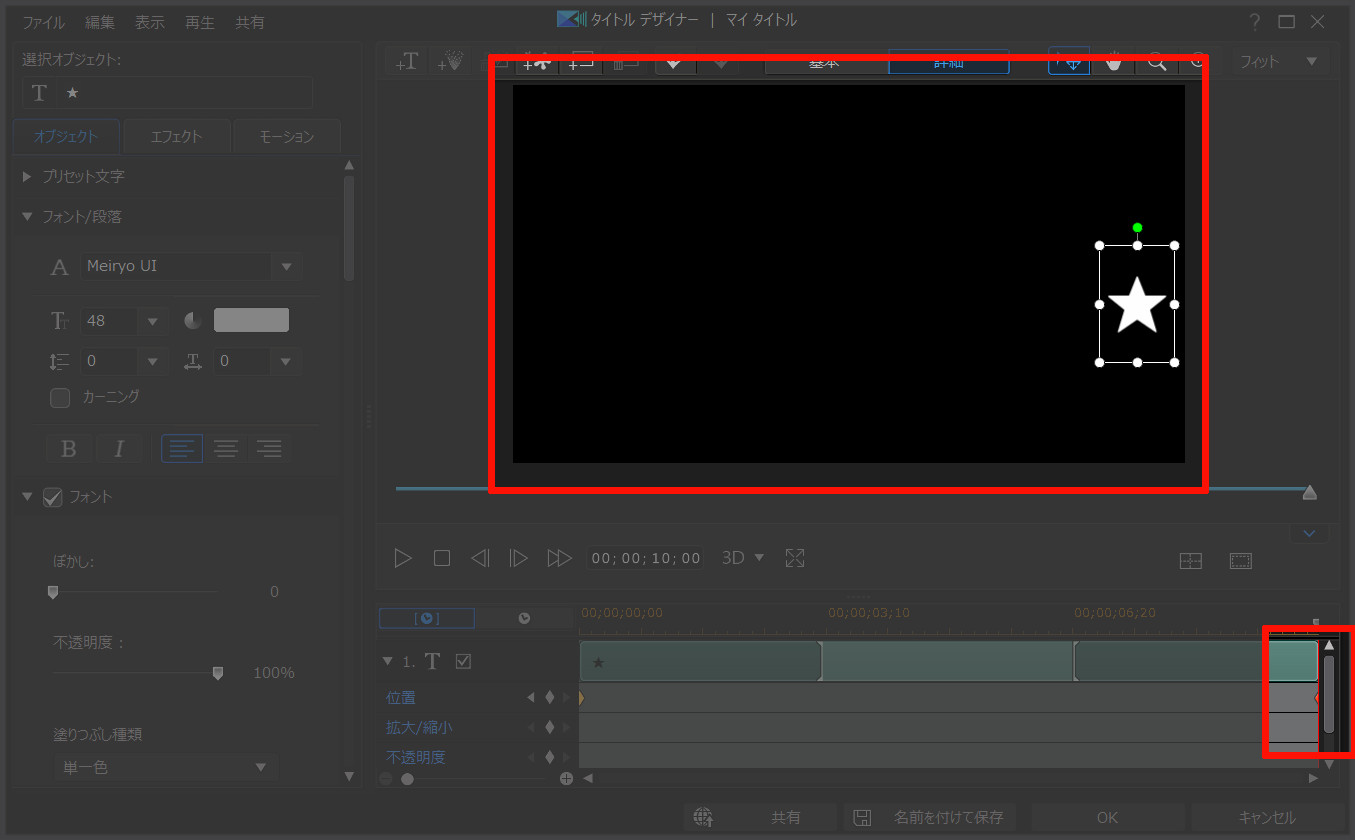Collapse the フォント/段落 section
This screenshot has height=840, width=1355.
(27, 216)
